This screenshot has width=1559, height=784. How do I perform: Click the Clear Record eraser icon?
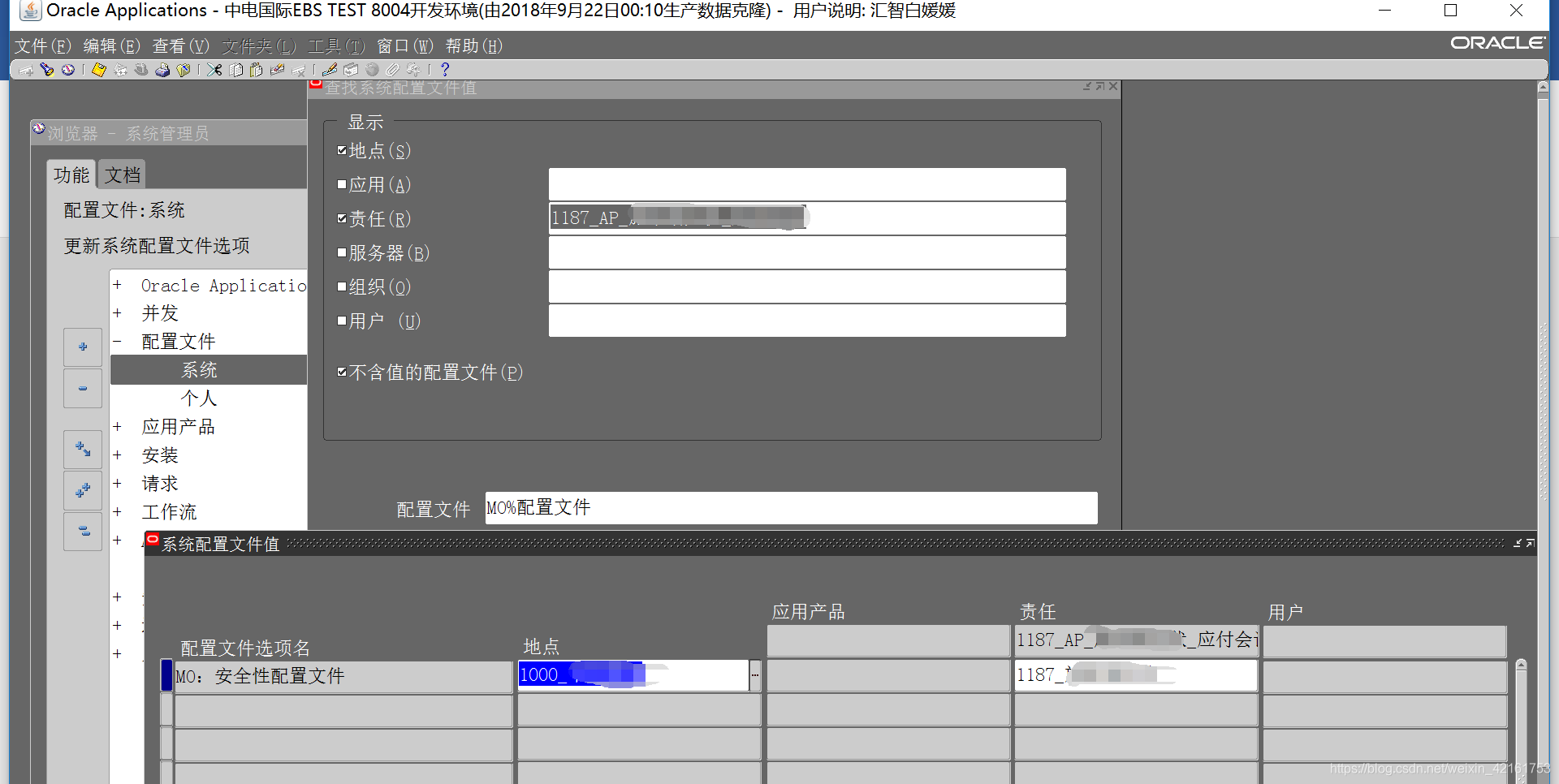277,70
